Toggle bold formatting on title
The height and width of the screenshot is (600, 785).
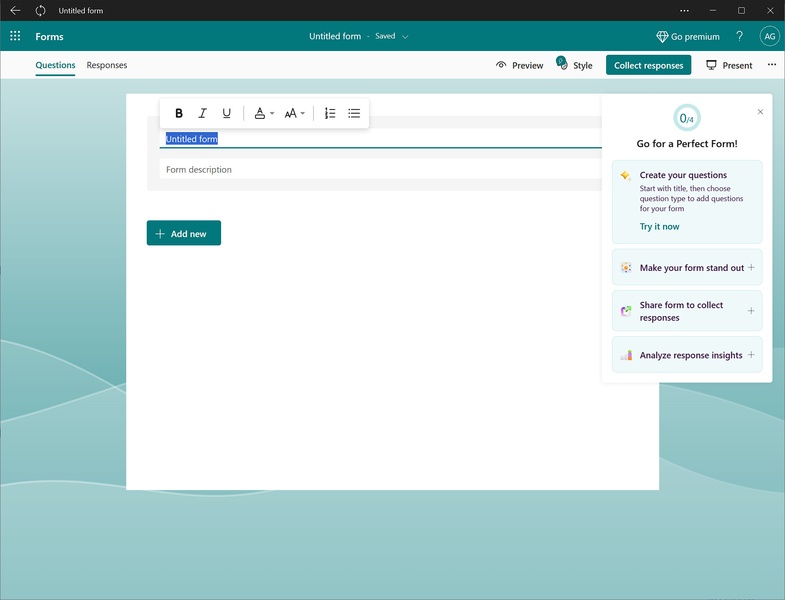[x=179, y=114]
